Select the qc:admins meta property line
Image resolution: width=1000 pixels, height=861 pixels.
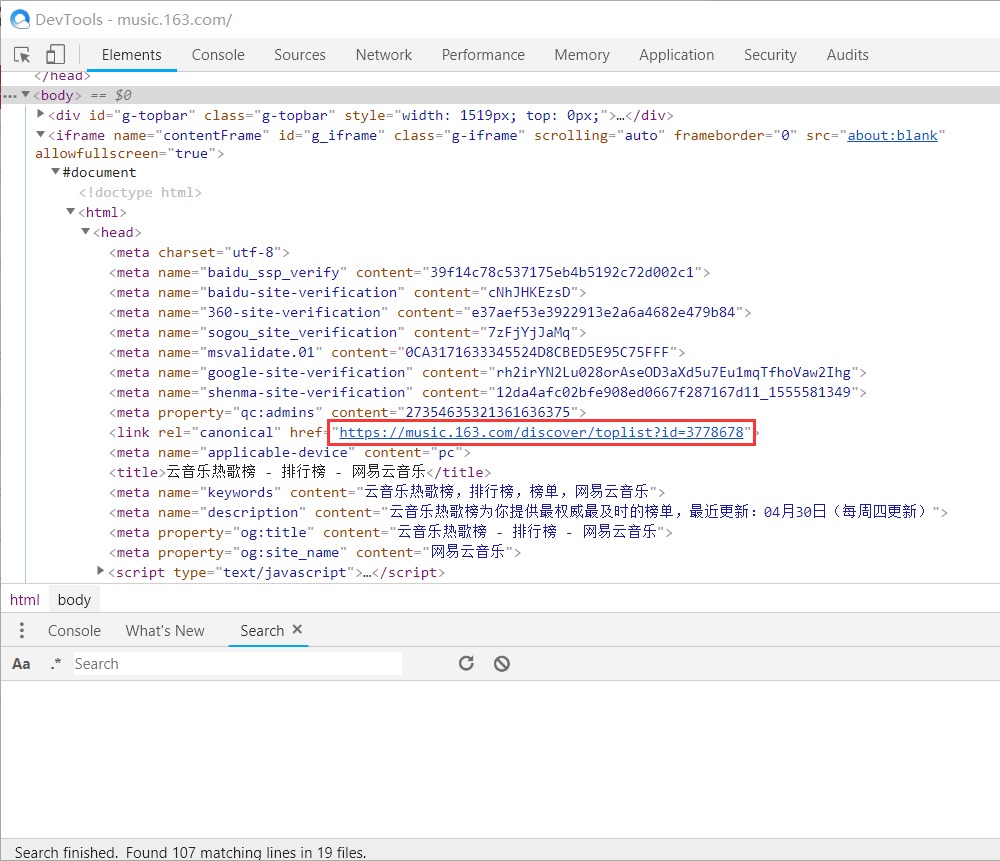[x=347, y=413]
